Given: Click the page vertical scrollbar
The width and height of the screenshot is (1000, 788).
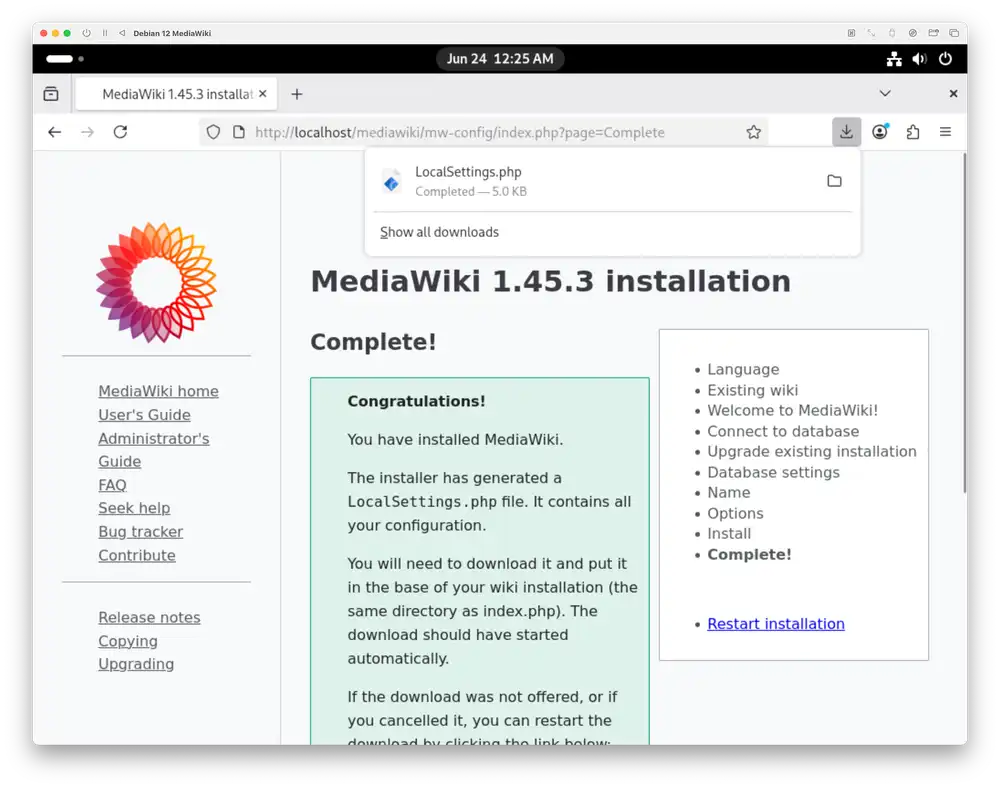Looking at the screenshot, I should coord(964,323).
